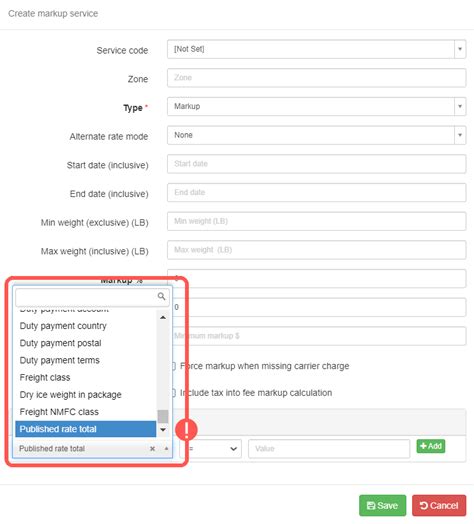Collapse the Published rate total selector arrow
Screen dimensions: 474x524
coord(166,448)
